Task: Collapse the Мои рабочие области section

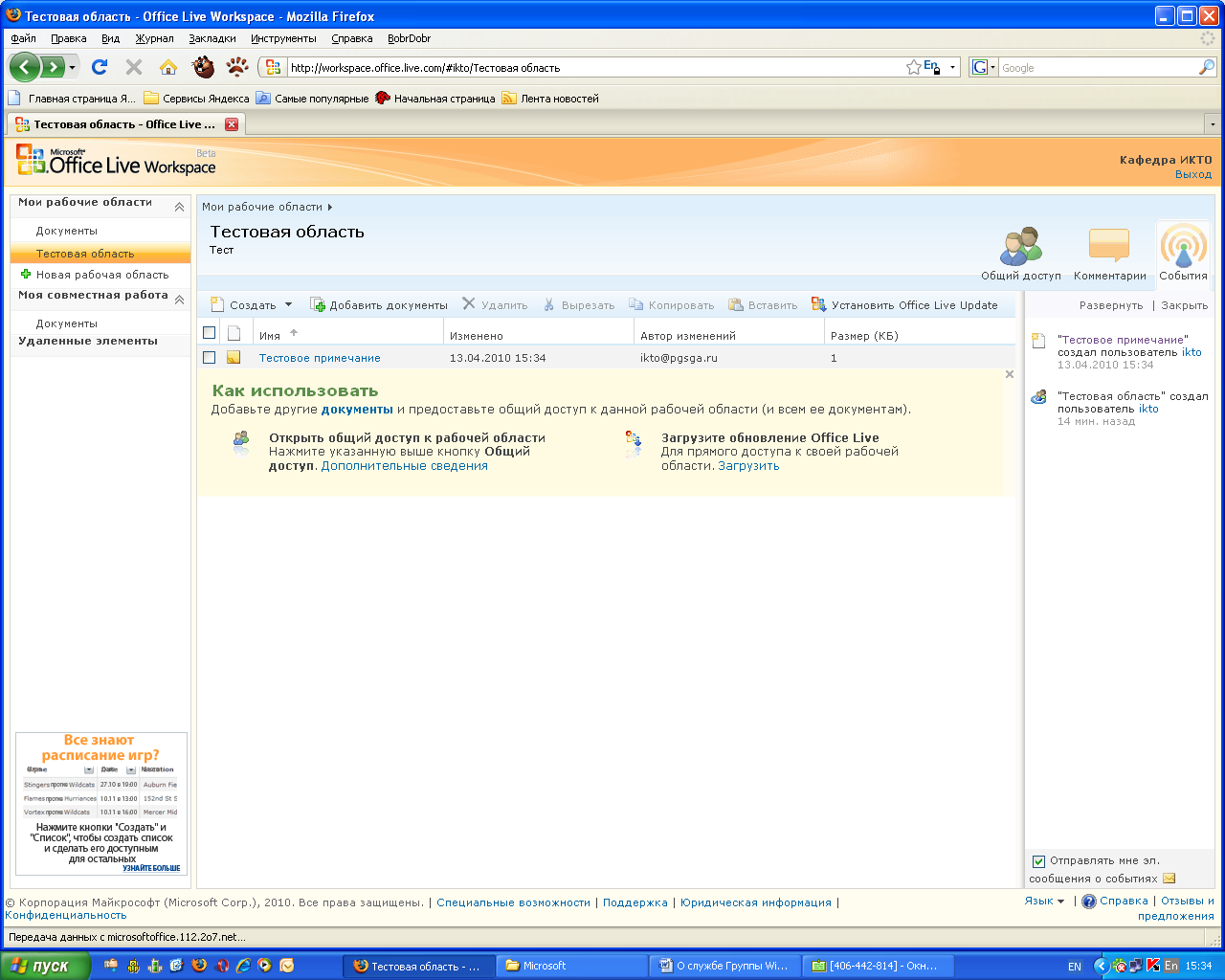Action: pos(179,207)
